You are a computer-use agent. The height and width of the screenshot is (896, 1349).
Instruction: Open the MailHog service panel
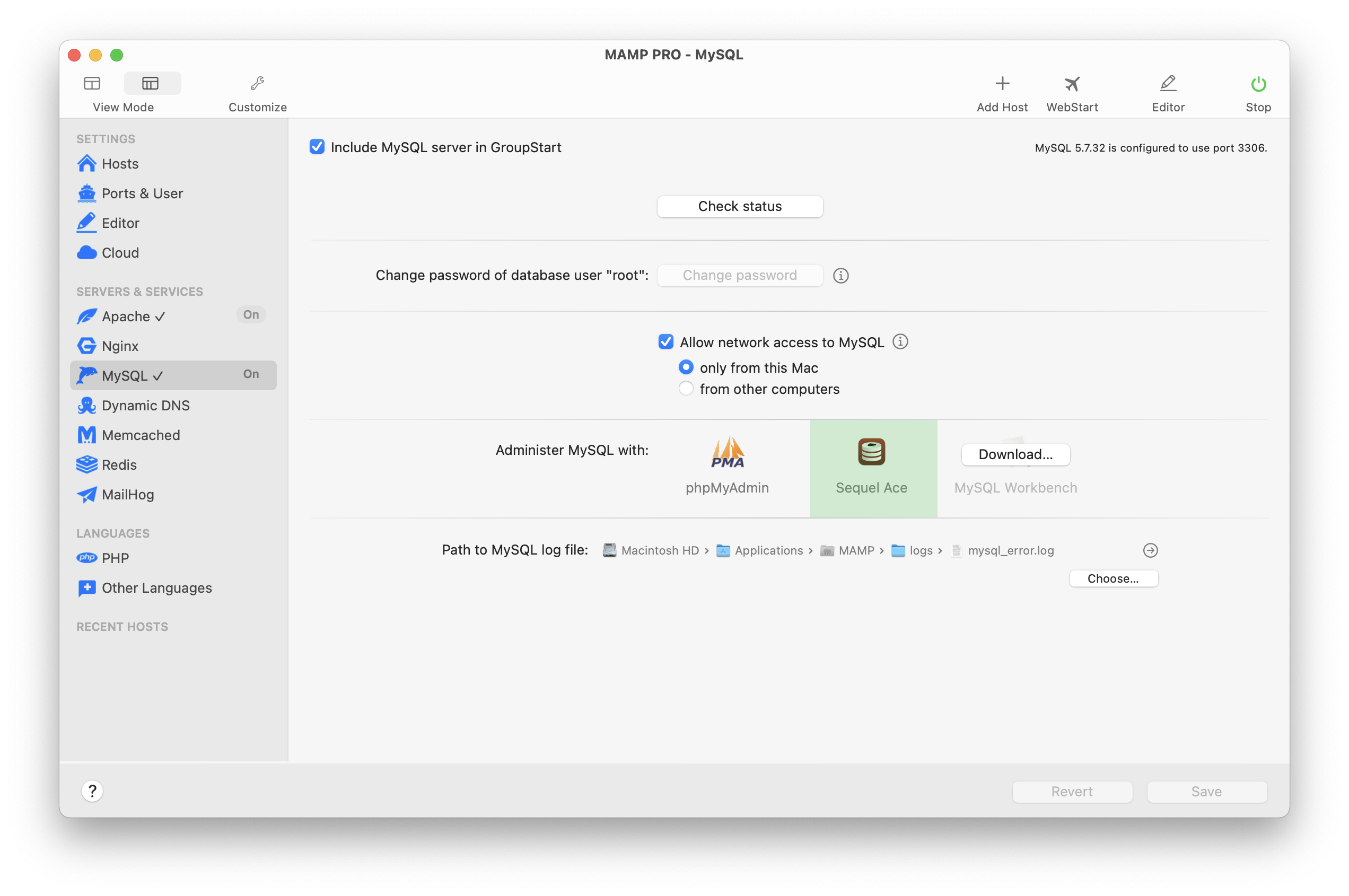(x=127, y=494)
